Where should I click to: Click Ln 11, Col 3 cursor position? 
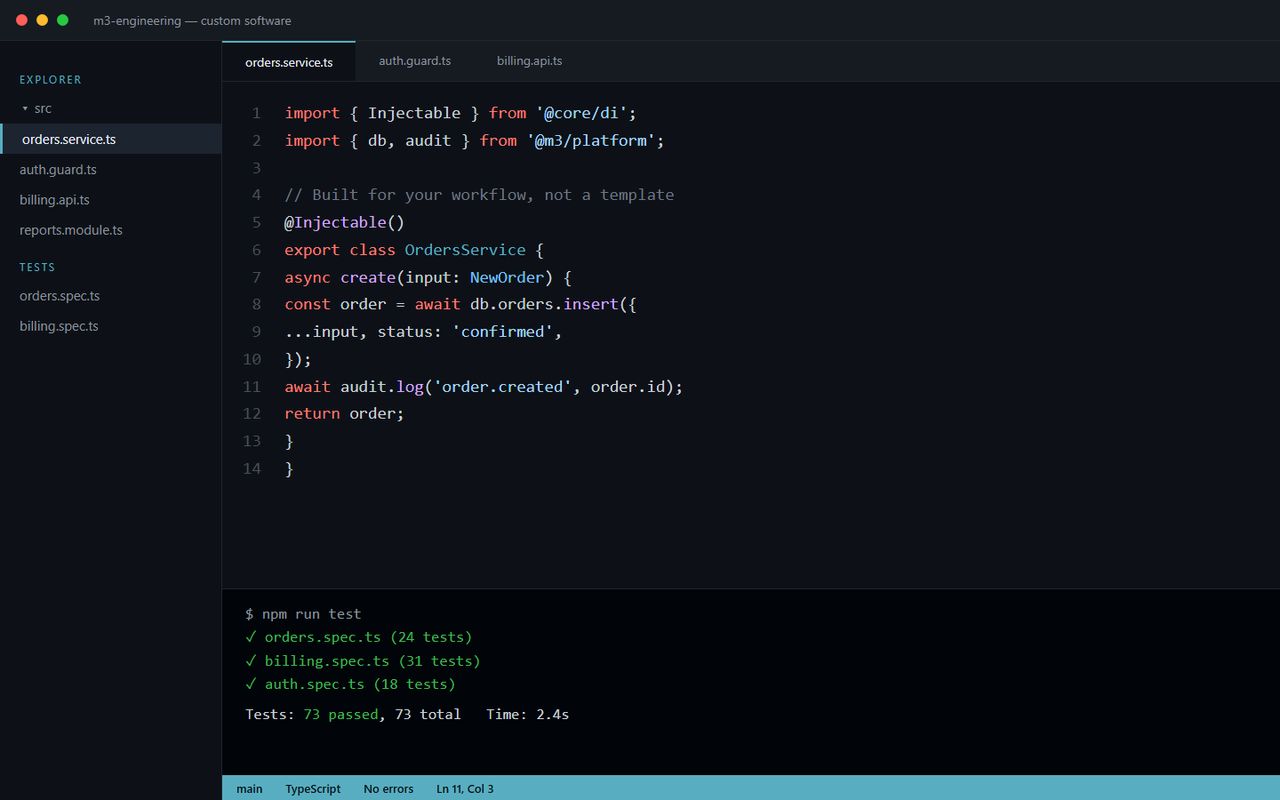465,789
